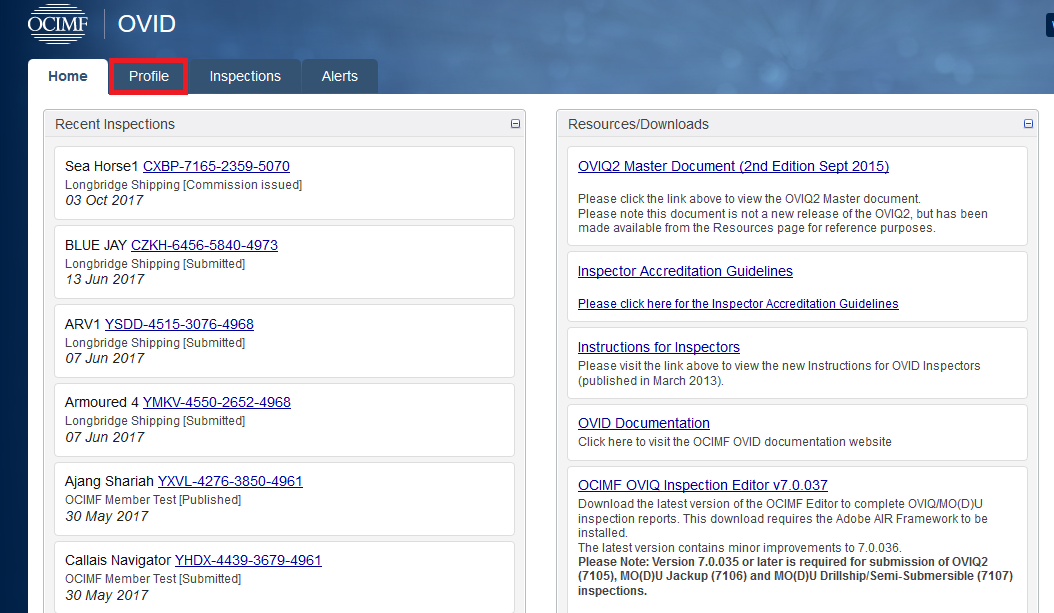Open the Inspections tab
The image size is (1054, 613).
tap(245, 77)
